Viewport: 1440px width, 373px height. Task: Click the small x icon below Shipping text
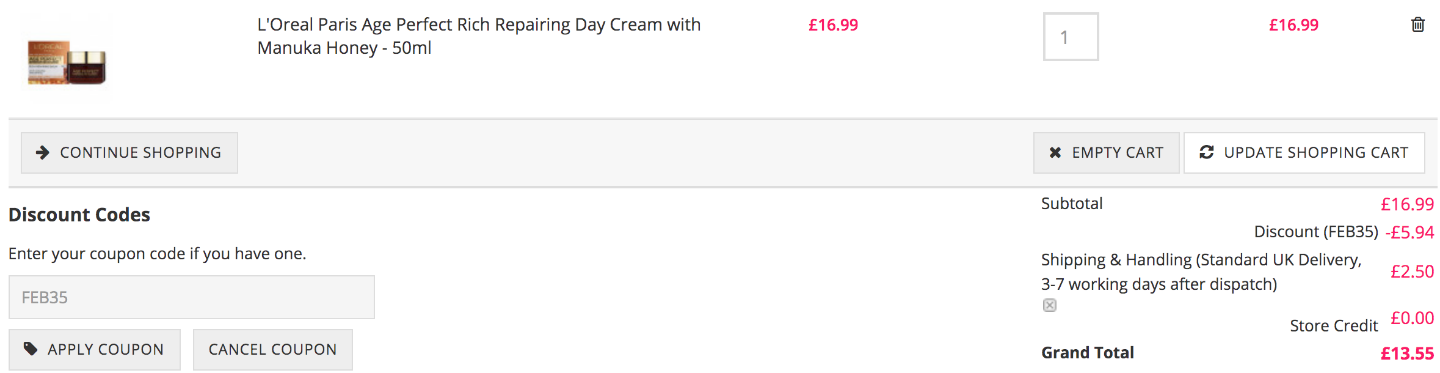pos(1049,305)
